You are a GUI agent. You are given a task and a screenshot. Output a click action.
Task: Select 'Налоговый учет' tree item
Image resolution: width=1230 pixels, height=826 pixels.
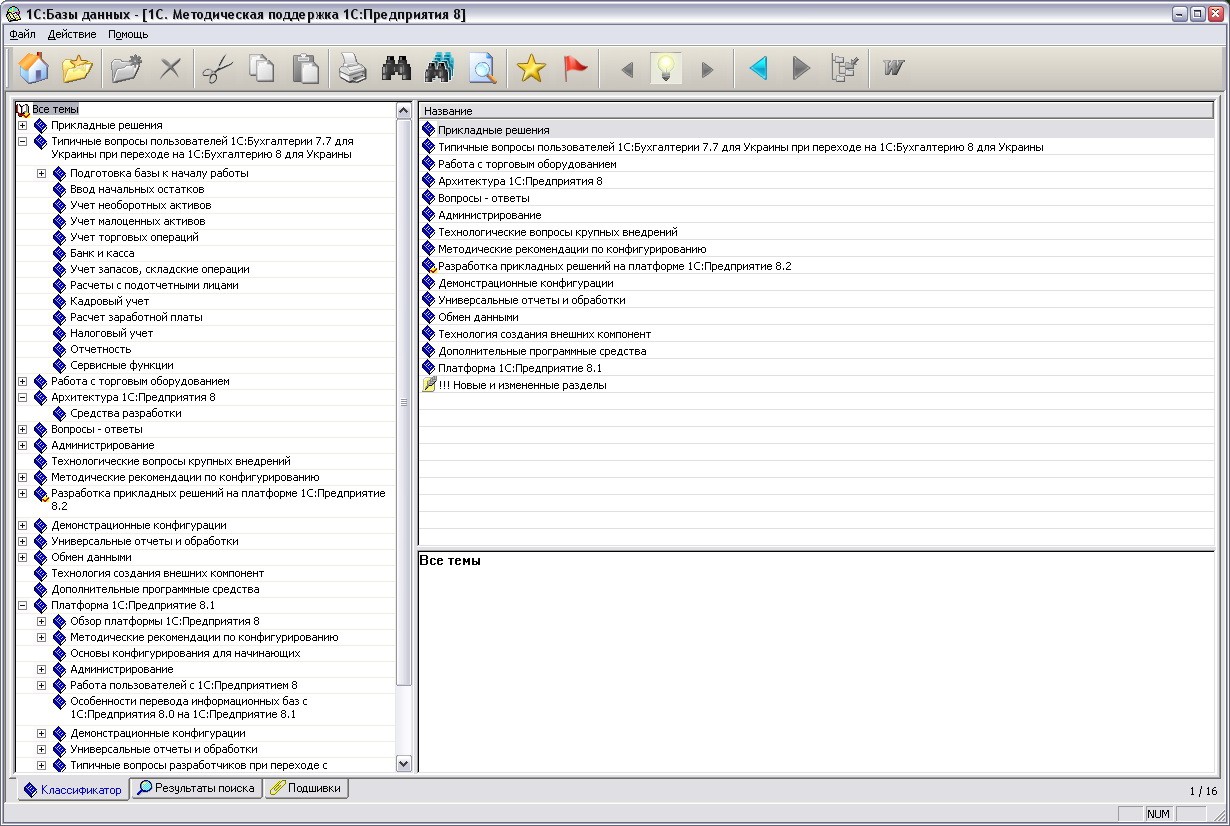(112, 333)
